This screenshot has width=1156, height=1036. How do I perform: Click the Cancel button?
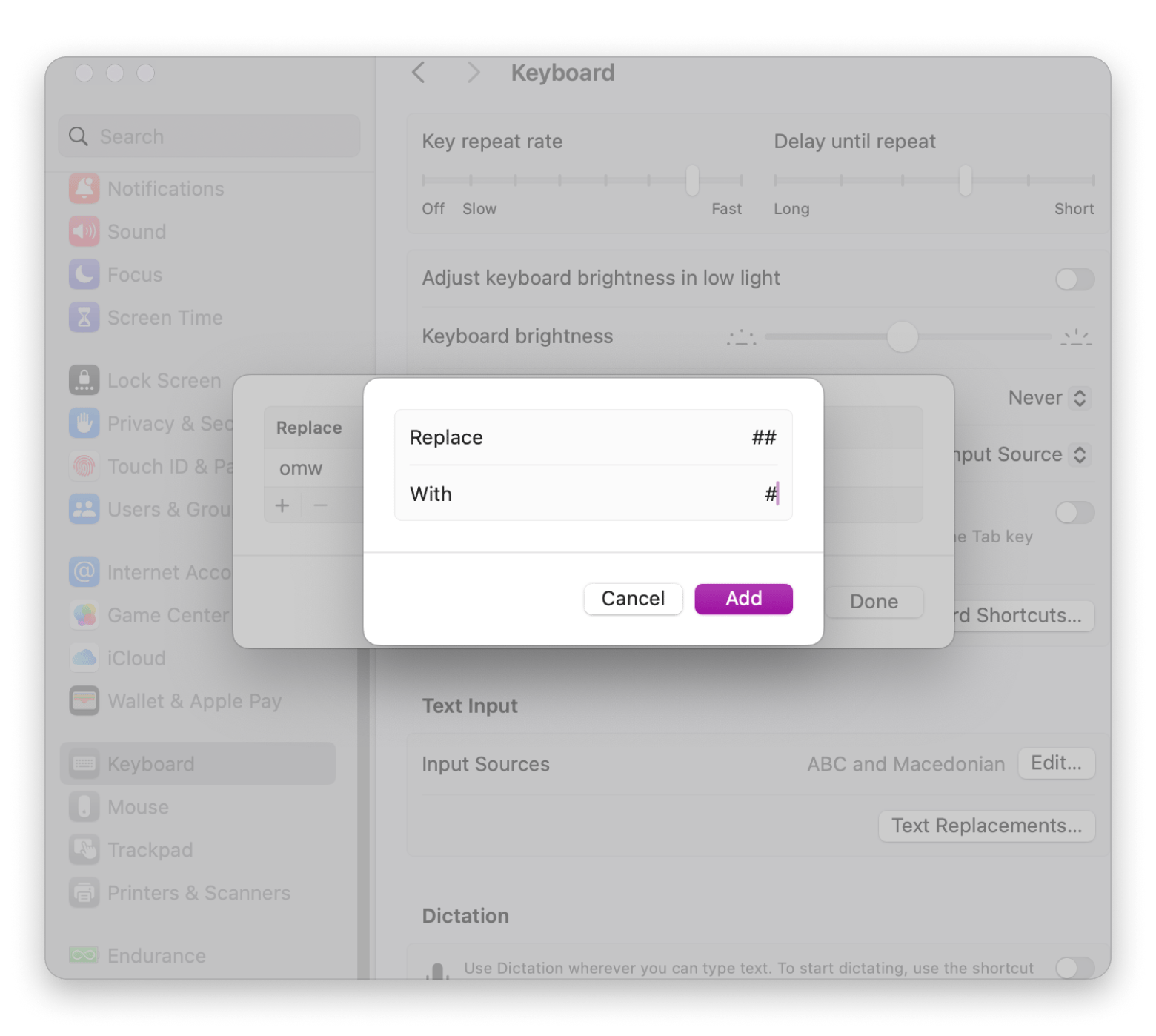[633, 599]
